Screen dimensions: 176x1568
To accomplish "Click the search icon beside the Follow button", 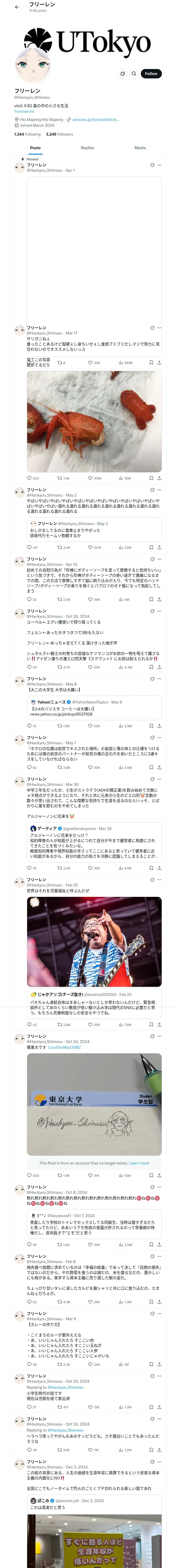I will click(x=134, y=74).
